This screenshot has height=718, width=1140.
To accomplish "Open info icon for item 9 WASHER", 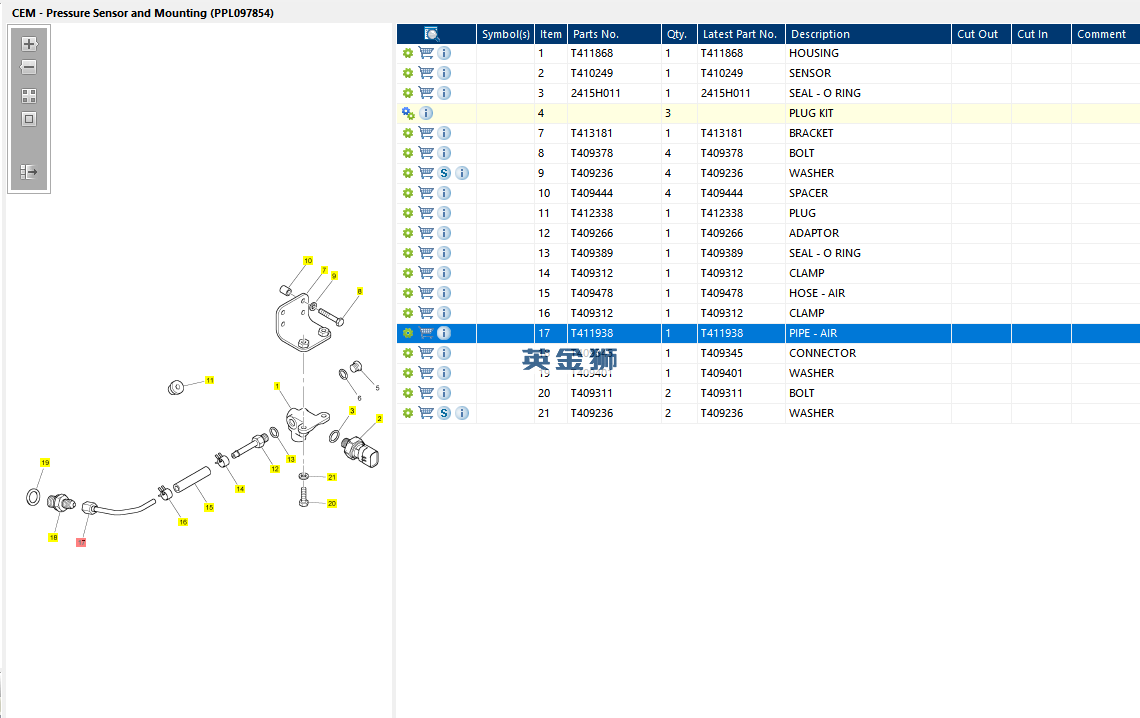I will tap(462, 173).
